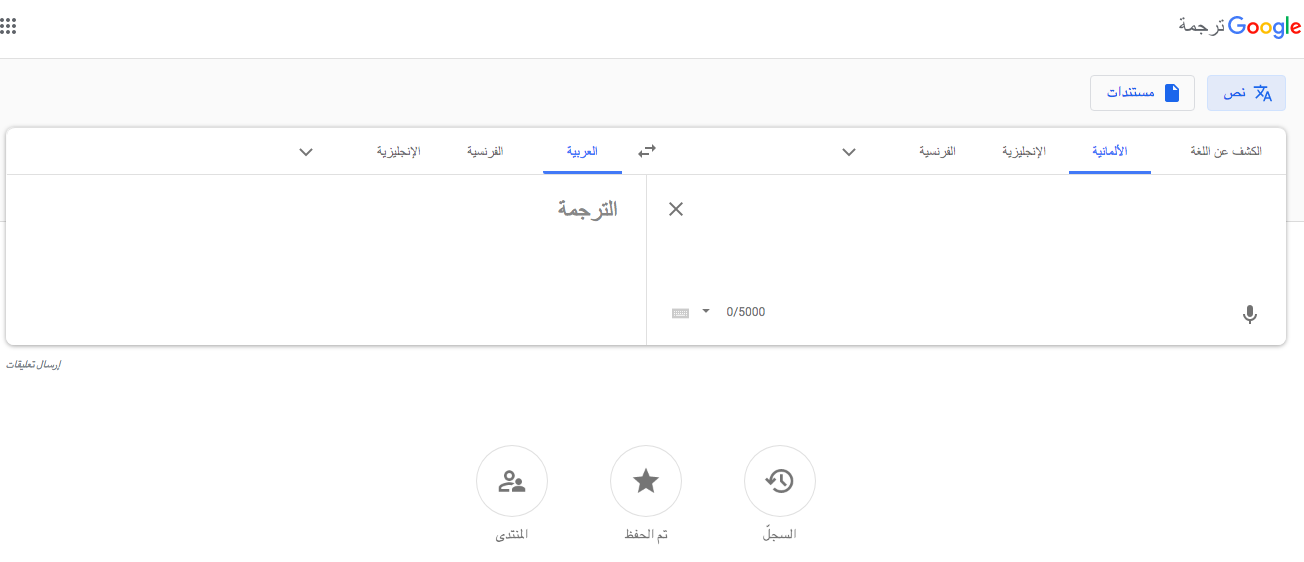
Task: Open the History (السجل) icon
Action: 780,481
